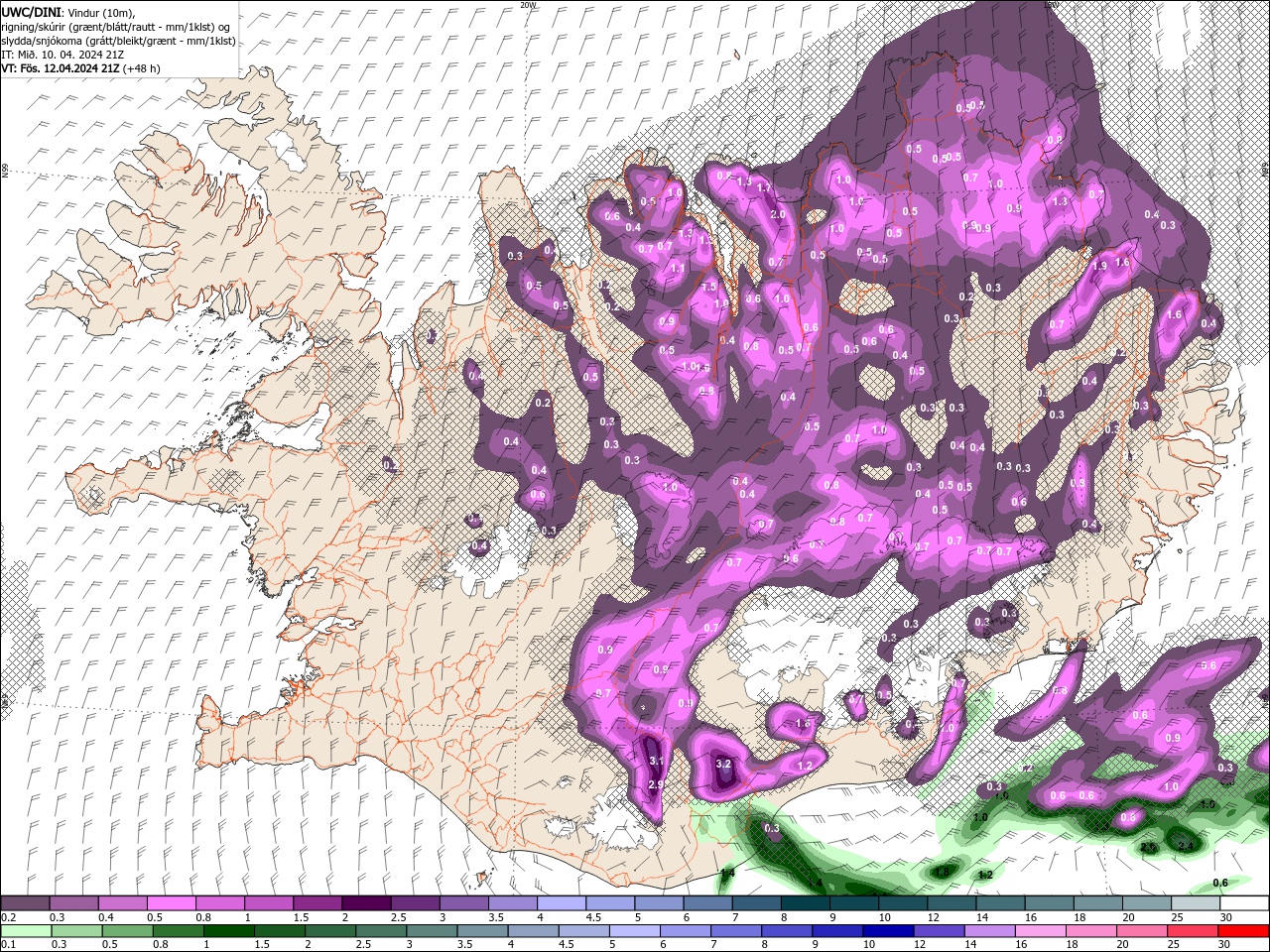Click the crimson 25 swatch in bottom legend row
Image resolution: width=1270 pixels, height=952 pixels.
click(1194, 931)
